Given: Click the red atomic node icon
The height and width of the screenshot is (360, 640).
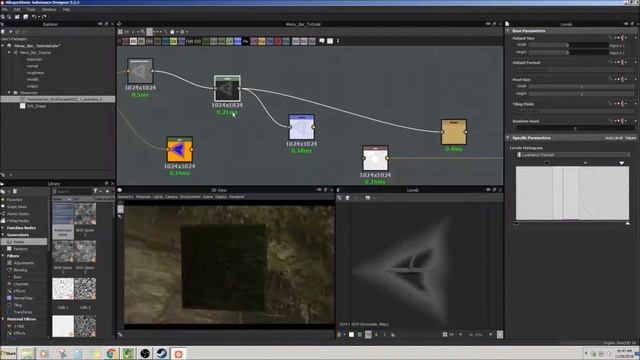Looking at the screenshot, I should click(x=278, y=41).
